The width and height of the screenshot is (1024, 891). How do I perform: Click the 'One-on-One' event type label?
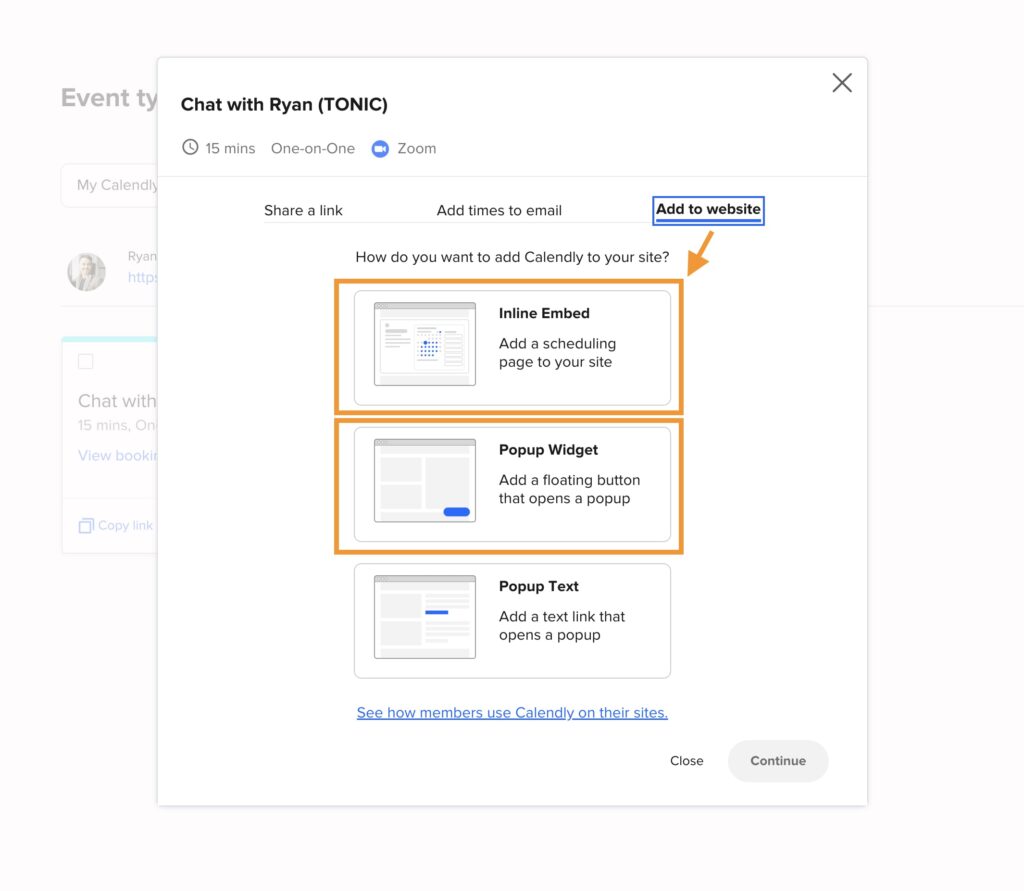pos(313,149)
